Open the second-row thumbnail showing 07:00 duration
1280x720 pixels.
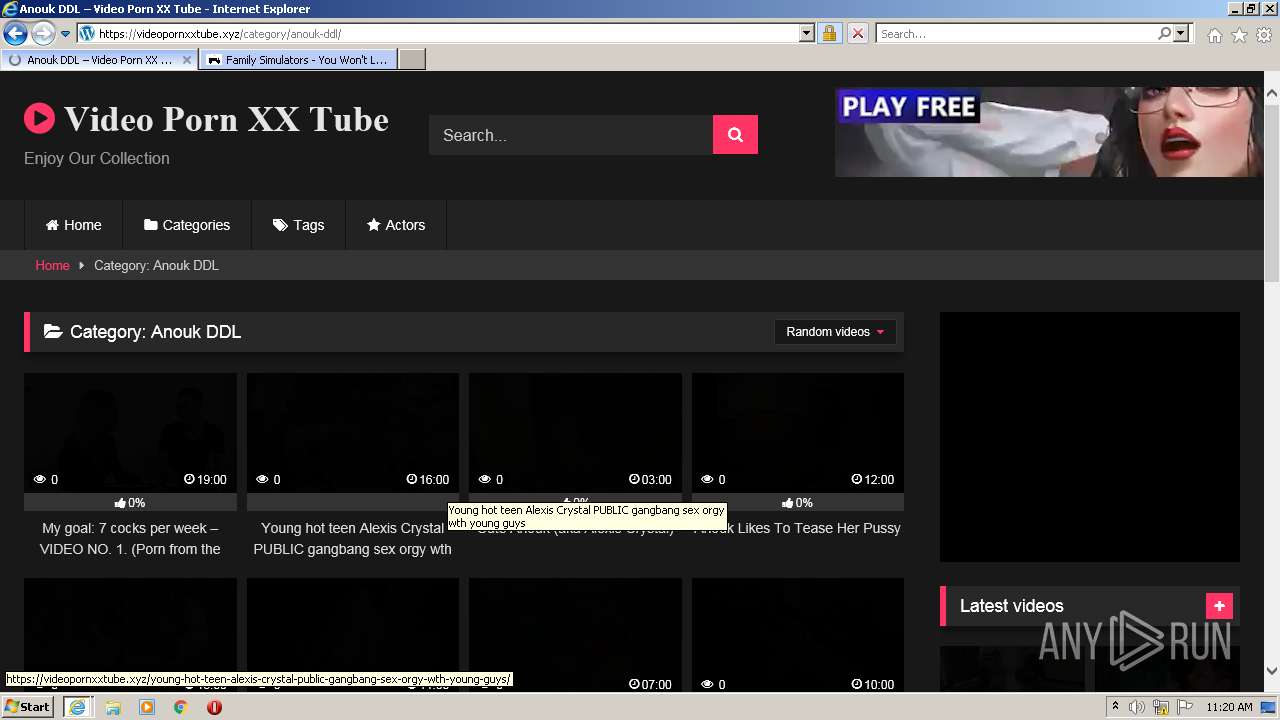[575, 634]
